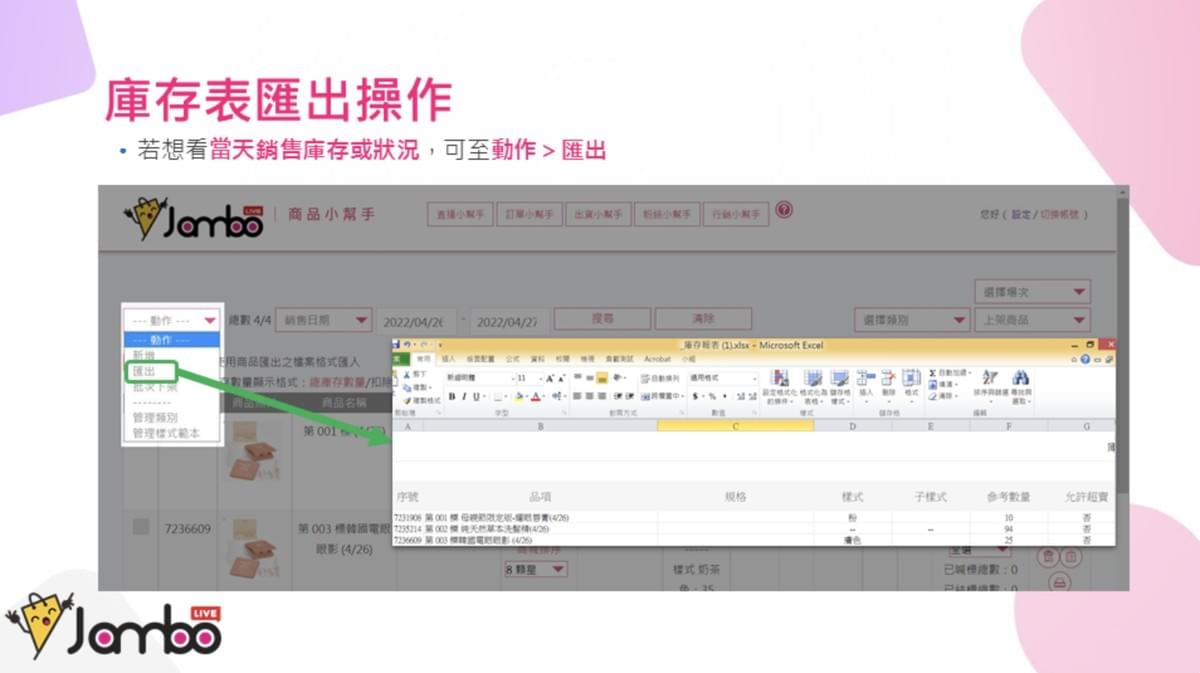Open the Excel 常用 (Home) tab
This screenshot has height=673, width=1200.
423,359
